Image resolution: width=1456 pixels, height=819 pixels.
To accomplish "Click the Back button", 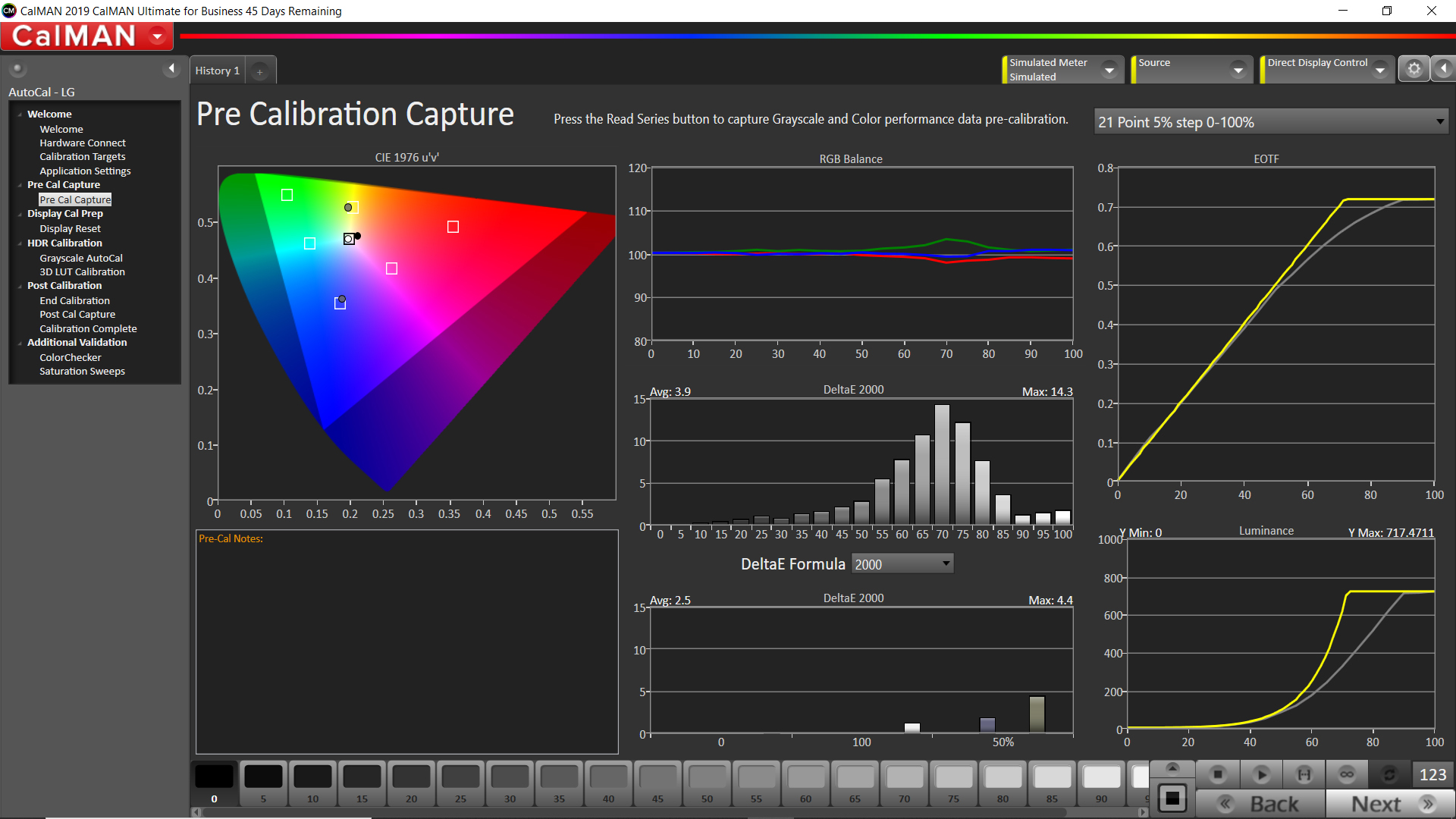I will coord(1260,804).
